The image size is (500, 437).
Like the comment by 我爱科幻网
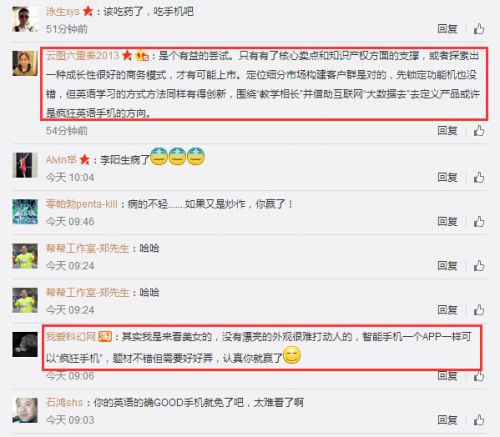[479, 376]
